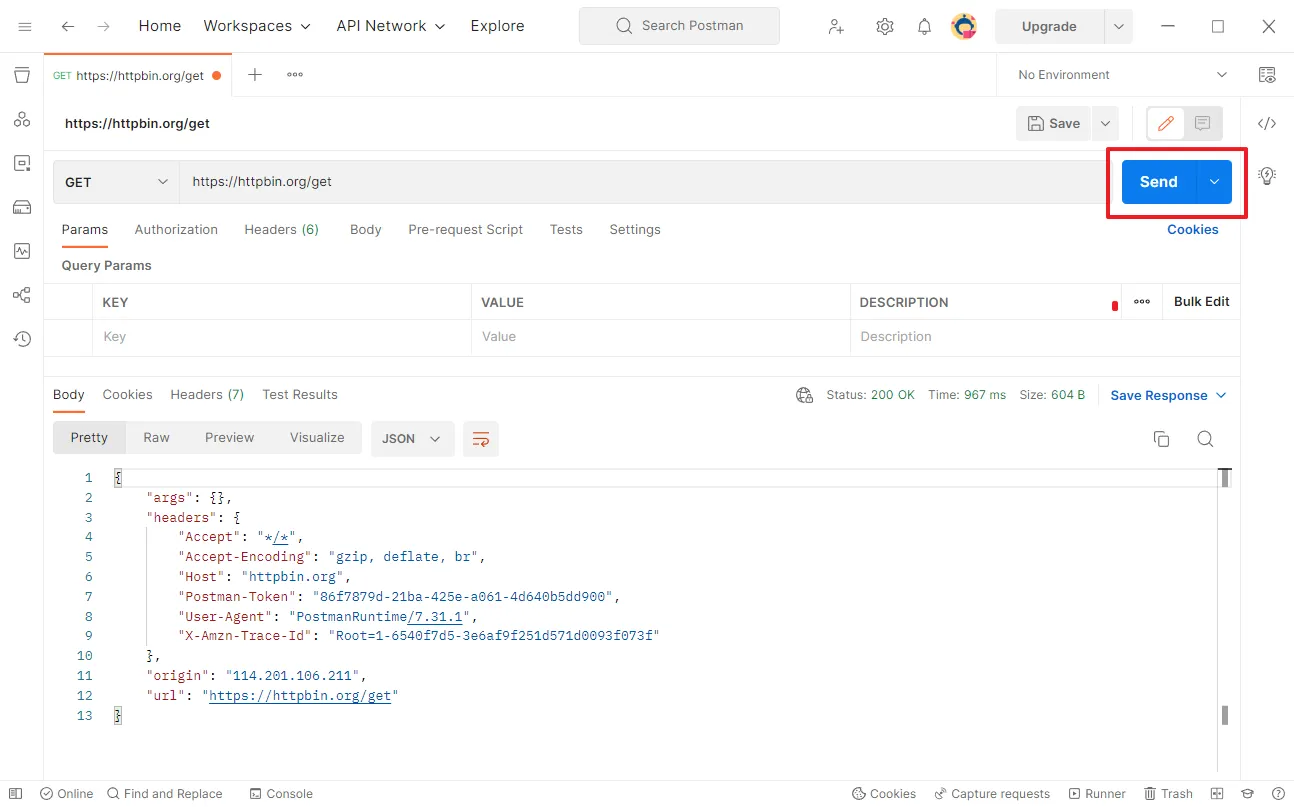
Task: Open History in the left sidebar
Action: 22,339
